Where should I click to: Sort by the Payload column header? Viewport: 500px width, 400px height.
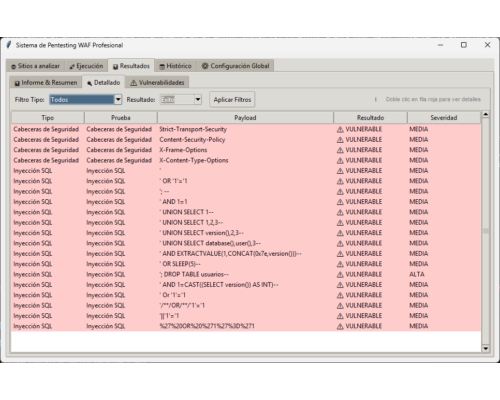point(245,118)
